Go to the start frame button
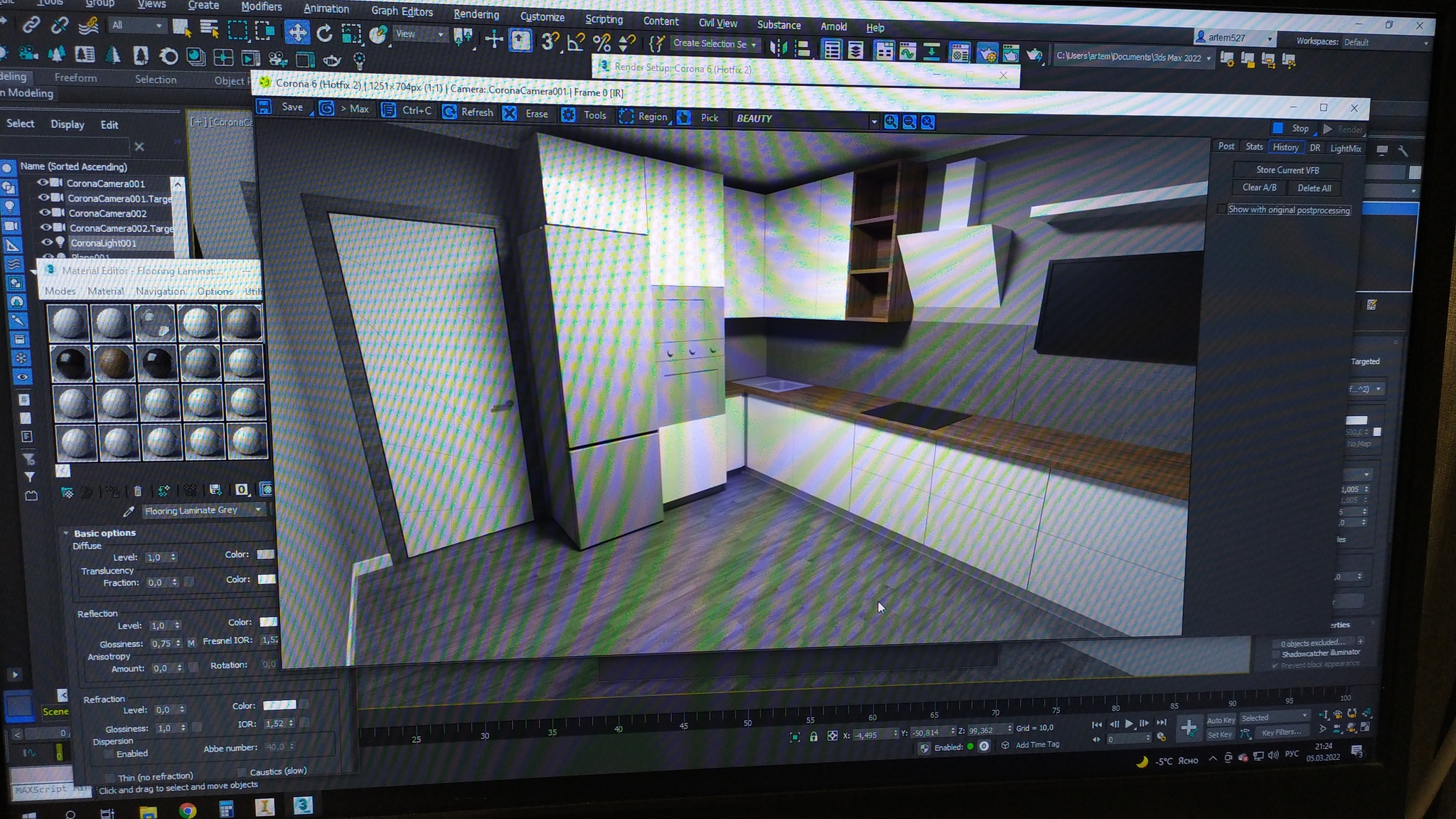The height and width of the screenshot is (819, 1456). tap(1096, 724)
